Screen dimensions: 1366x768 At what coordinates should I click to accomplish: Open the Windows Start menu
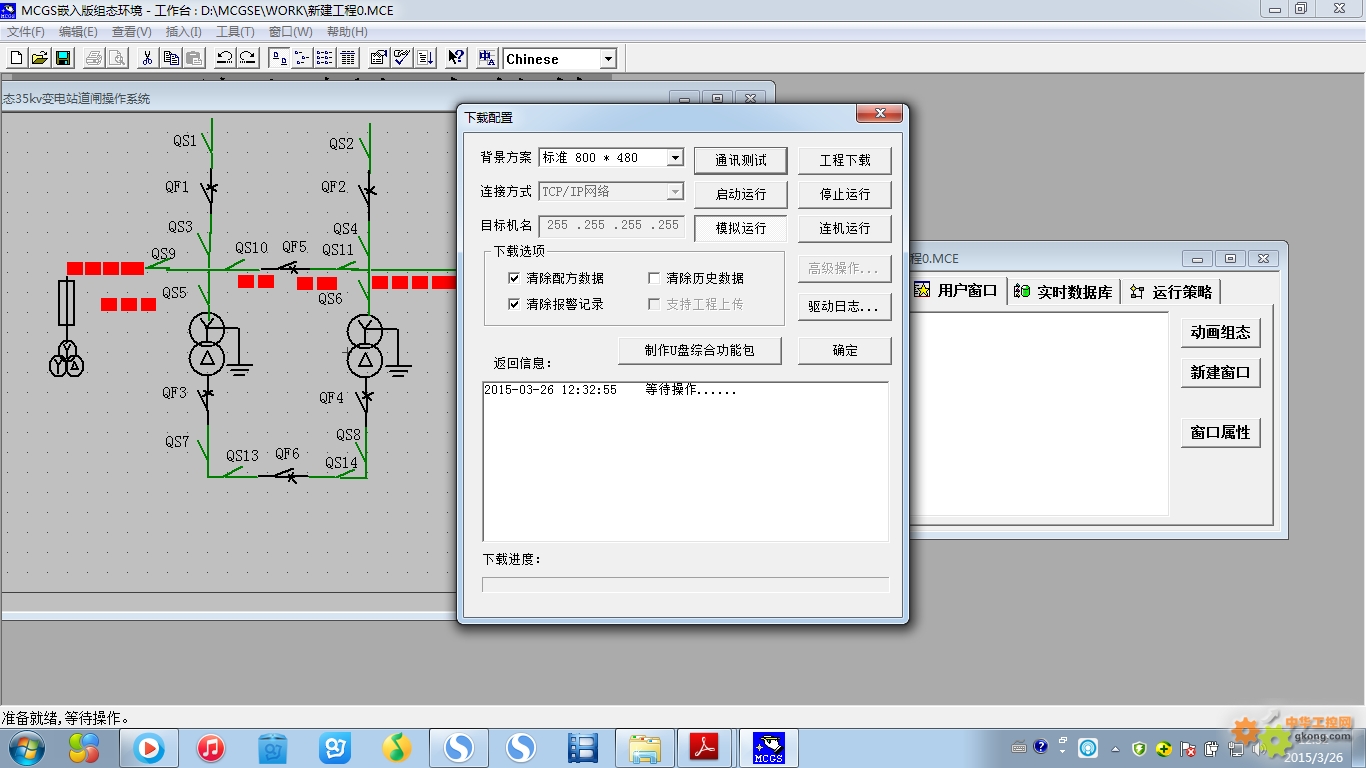(x=25, y=747)
